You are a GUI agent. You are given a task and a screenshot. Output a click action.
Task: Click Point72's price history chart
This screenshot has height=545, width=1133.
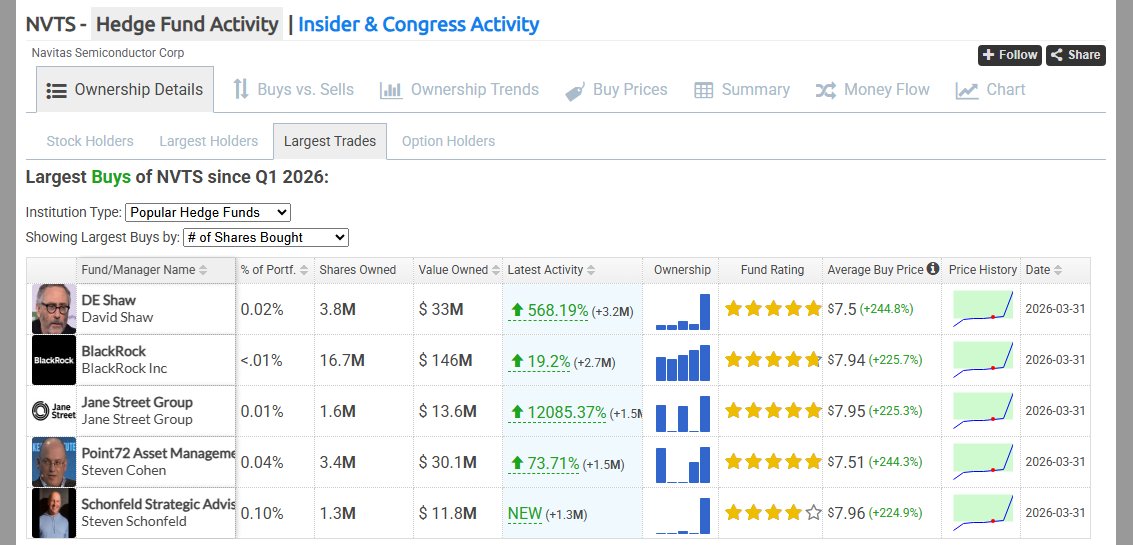tap(983, 462)
